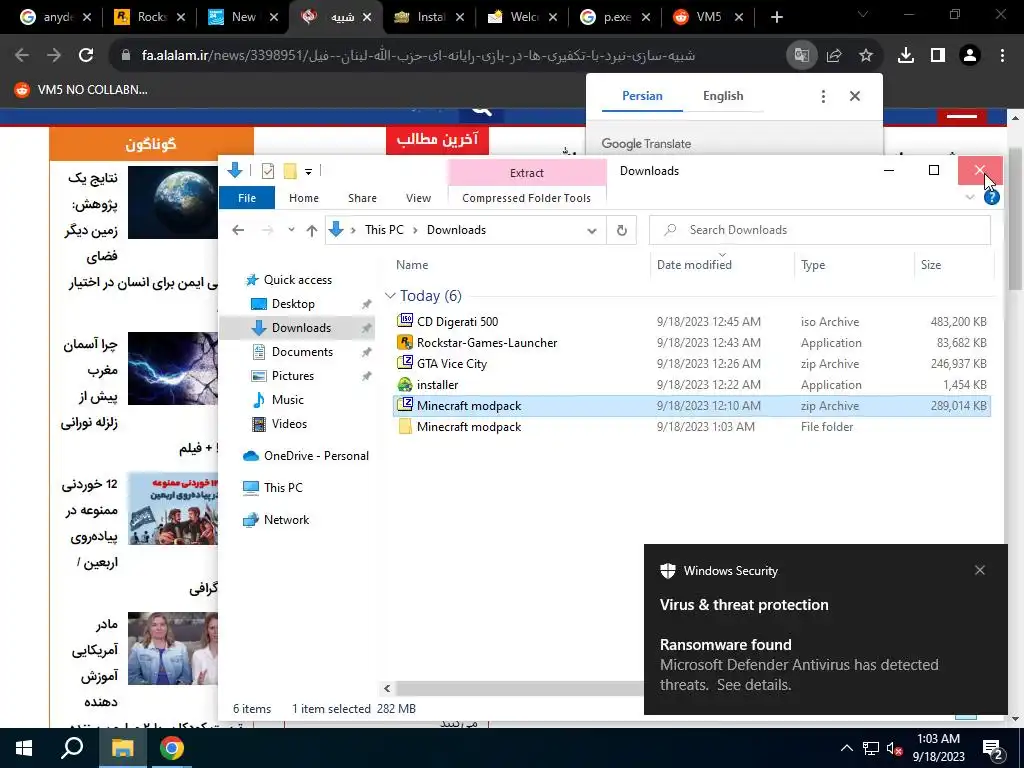Open the Windows Start menu
Image resolution: width=1024 pixels, height=768 pixels.
tap(24, 748)
